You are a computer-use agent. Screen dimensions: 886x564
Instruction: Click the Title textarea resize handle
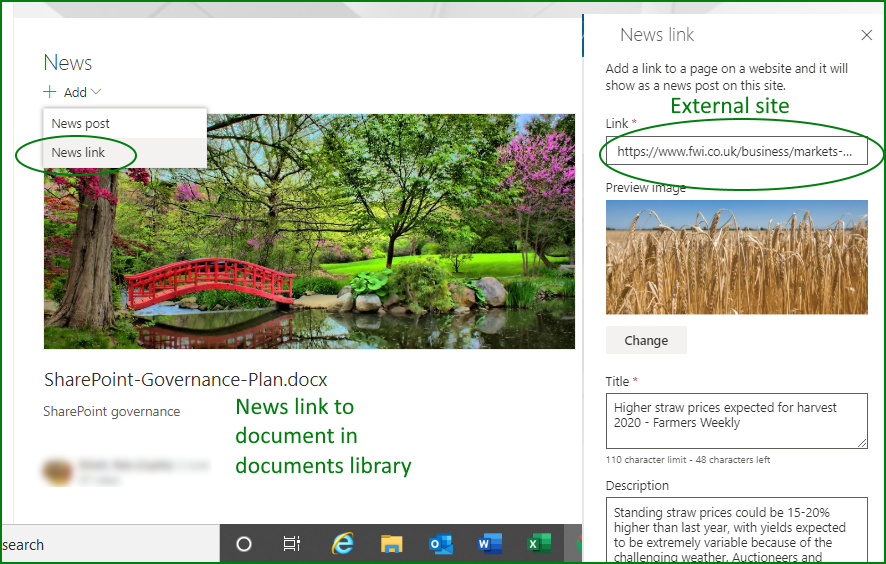point(862,443)
